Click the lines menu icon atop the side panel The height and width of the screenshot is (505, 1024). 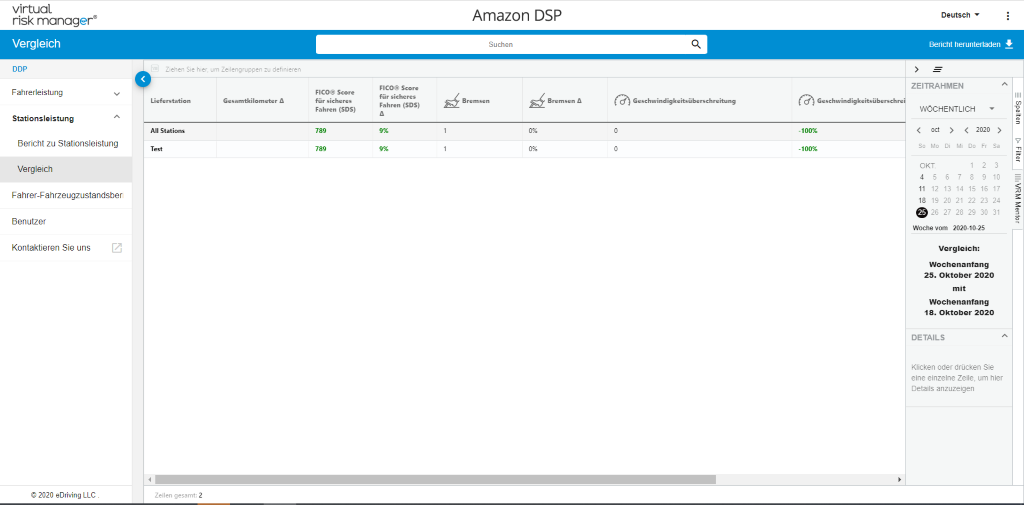pos(938,69)
